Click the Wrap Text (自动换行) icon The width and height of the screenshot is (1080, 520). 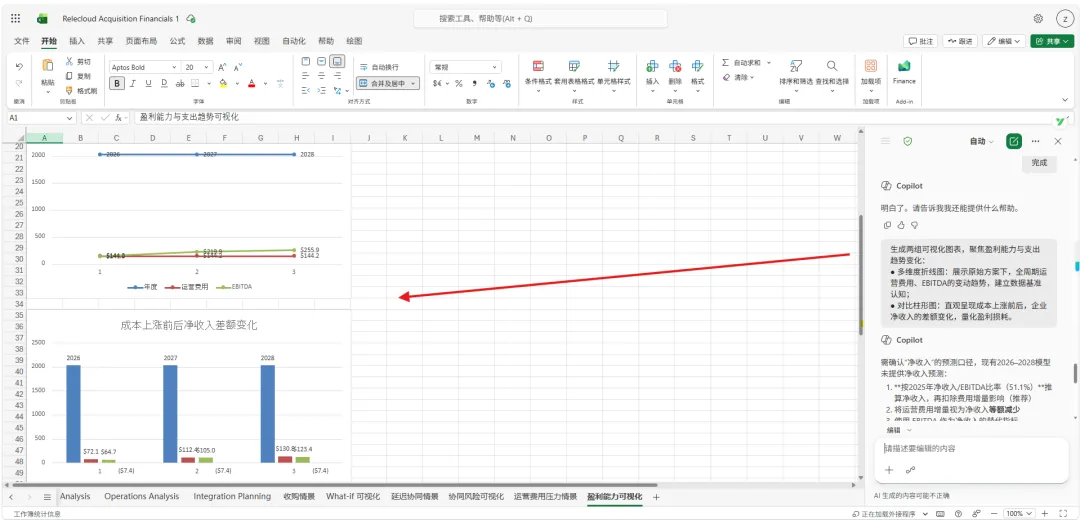tap(364, 67)
